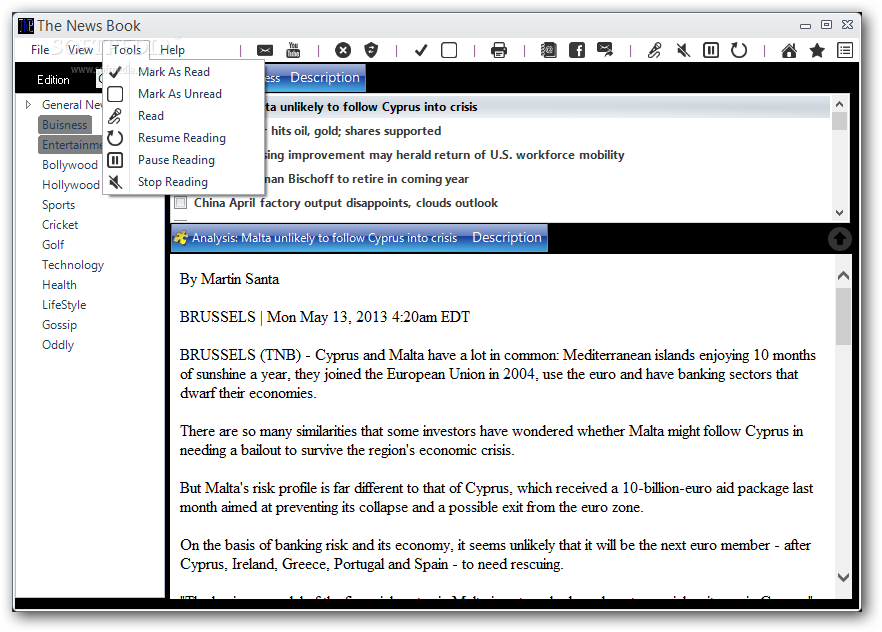Click the microphone Read icon in toolbar
This screenshot has width=882, height=632.
[654, 51]
